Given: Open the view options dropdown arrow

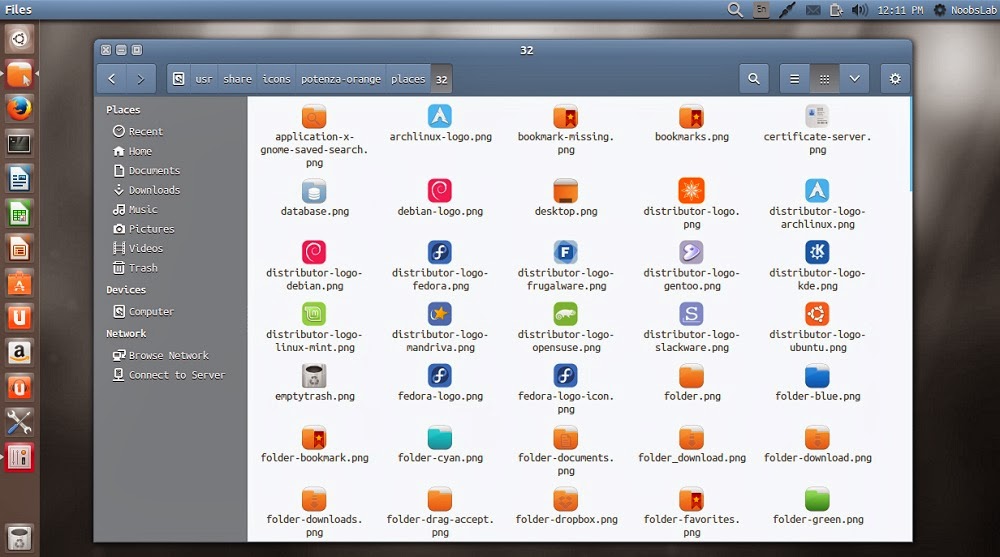Looking at the screenshot, I should [x=855, y=79].
